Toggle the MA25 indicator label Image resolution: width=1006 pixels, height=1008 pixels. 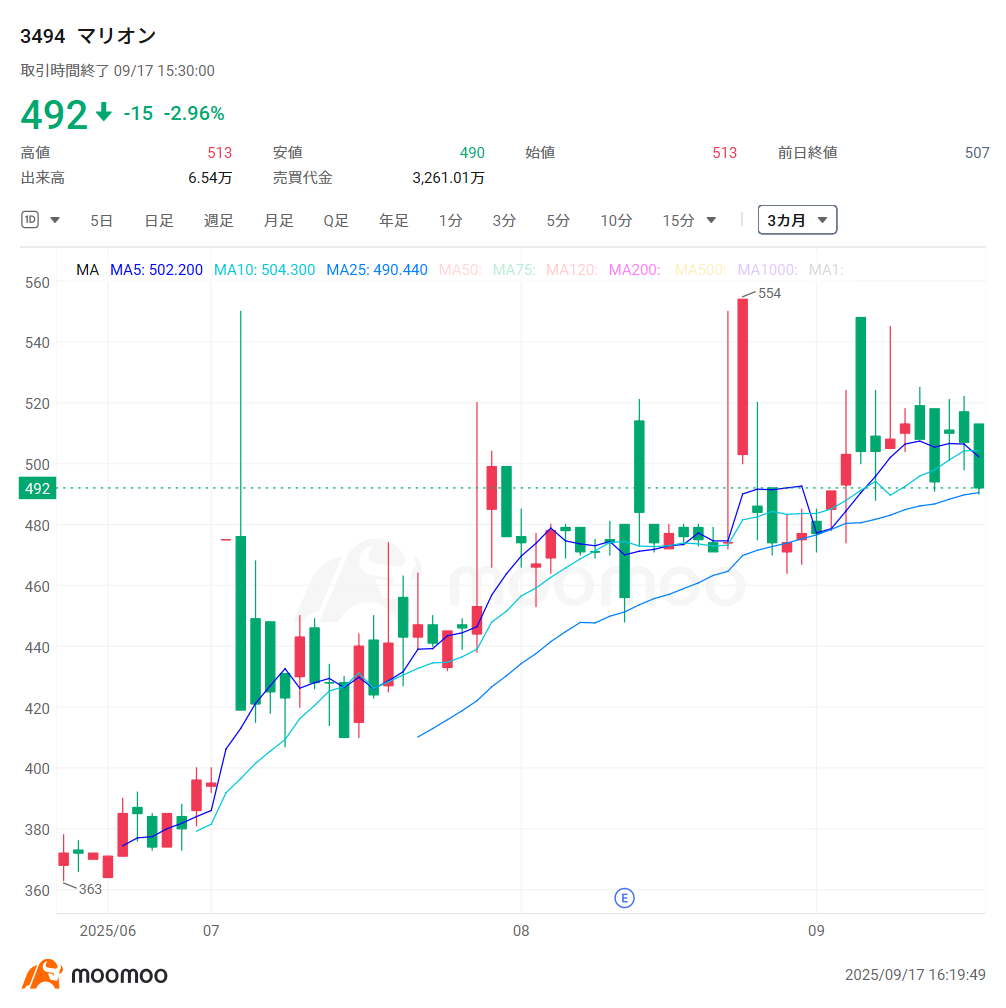coord(377,270)
